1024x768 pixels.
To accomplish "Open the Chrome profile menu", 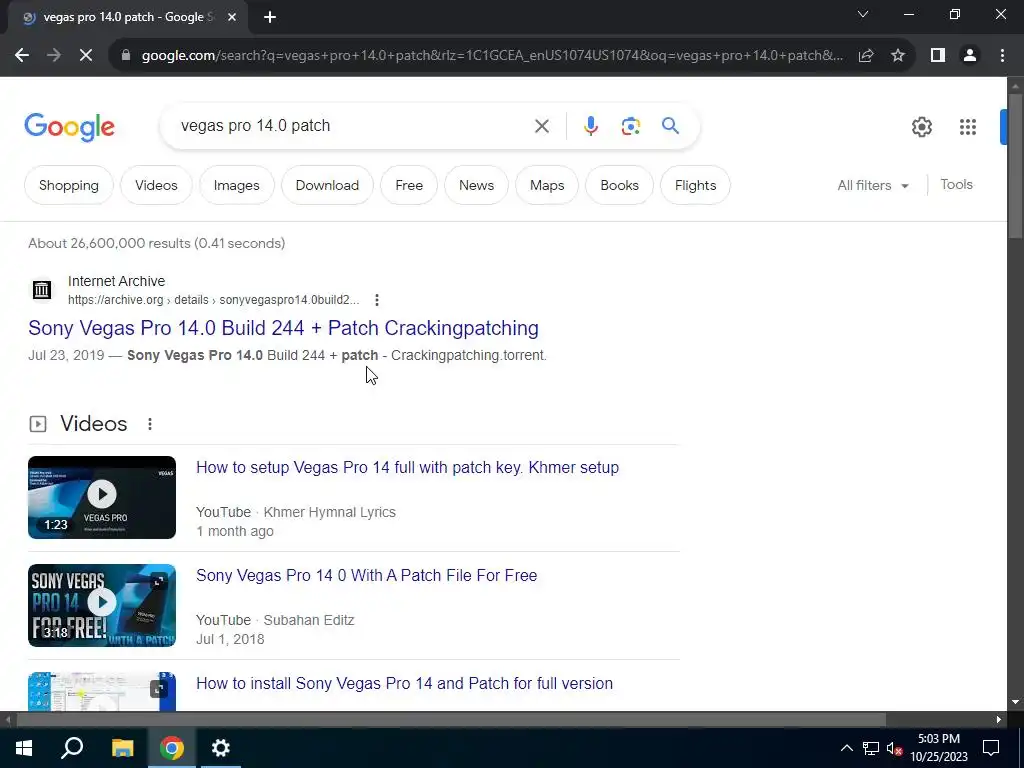I will pyautogui.click(x=970, y=56).
